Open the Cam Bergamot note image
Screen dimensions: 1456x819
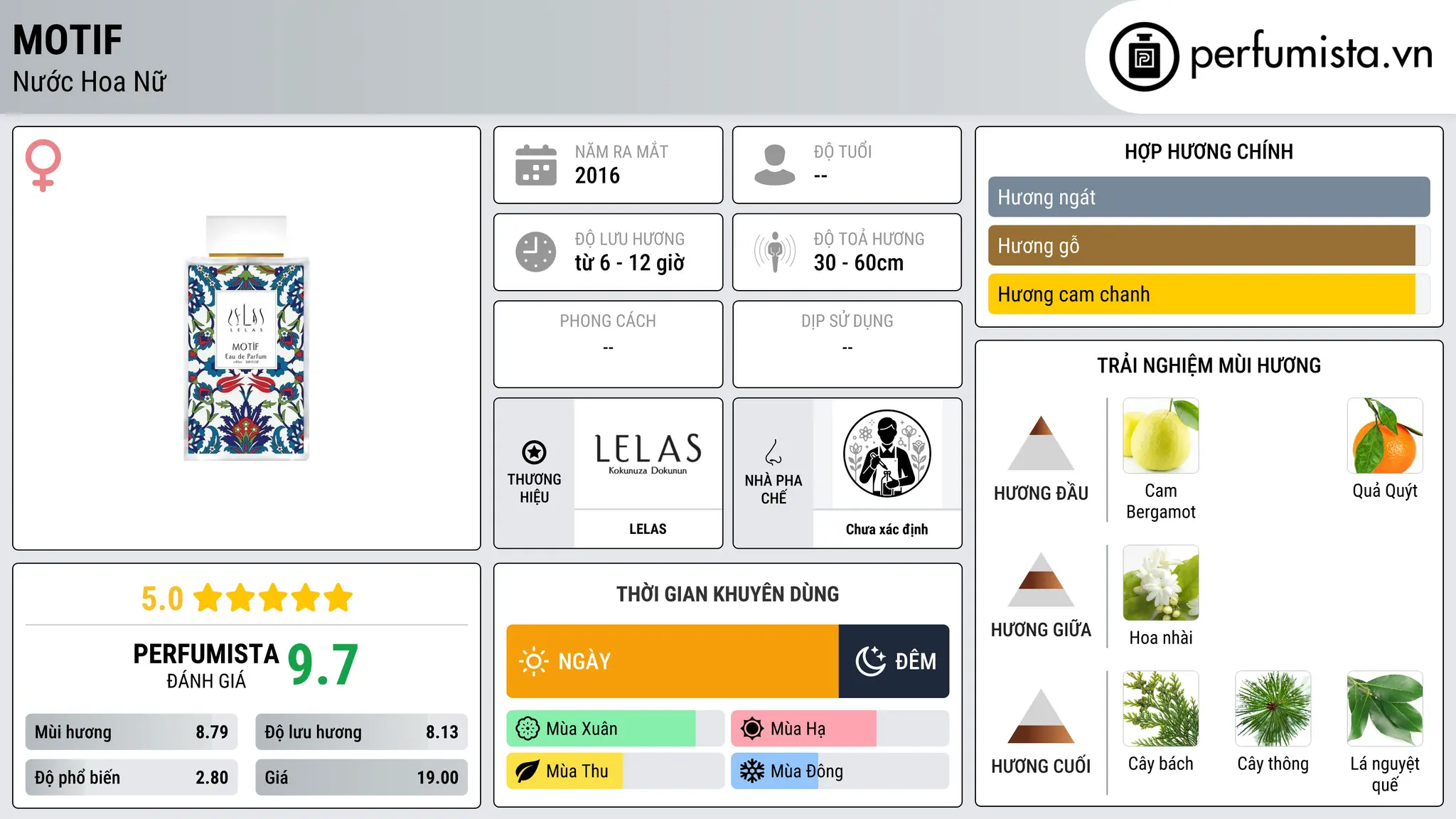point(1161,436)
